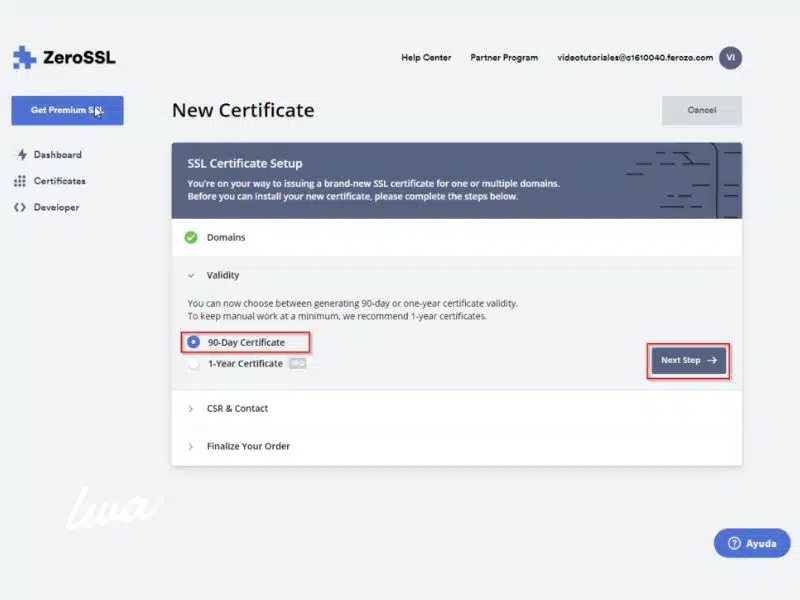The height and width of the screenshot is (600, 800).
Task: Click the arrow inside Next Step button
Action: (x=712, y=360)
